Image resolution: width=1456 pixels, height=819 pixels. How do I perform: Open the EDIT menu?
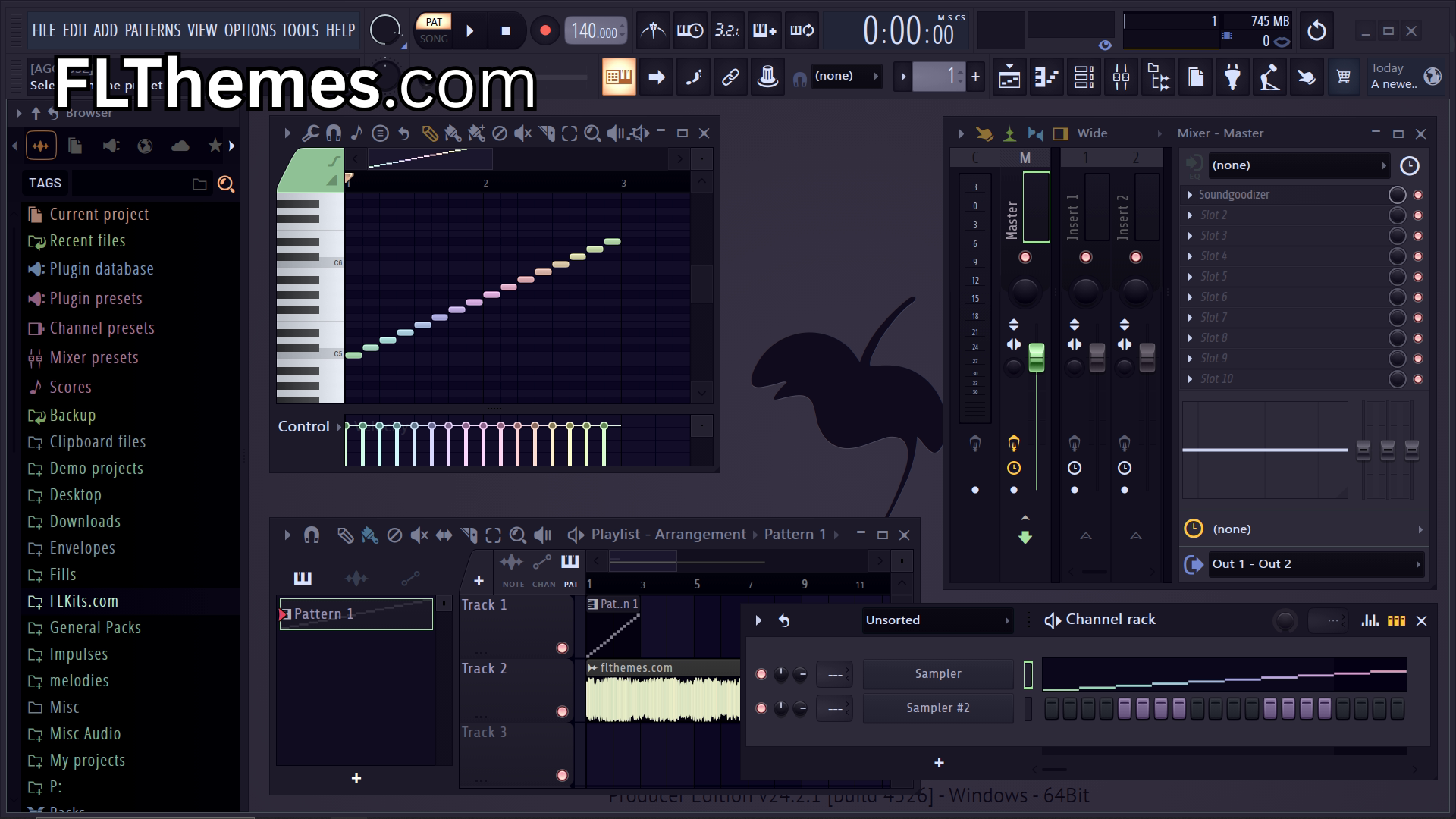pyautogui.click(x=75, y=30)
